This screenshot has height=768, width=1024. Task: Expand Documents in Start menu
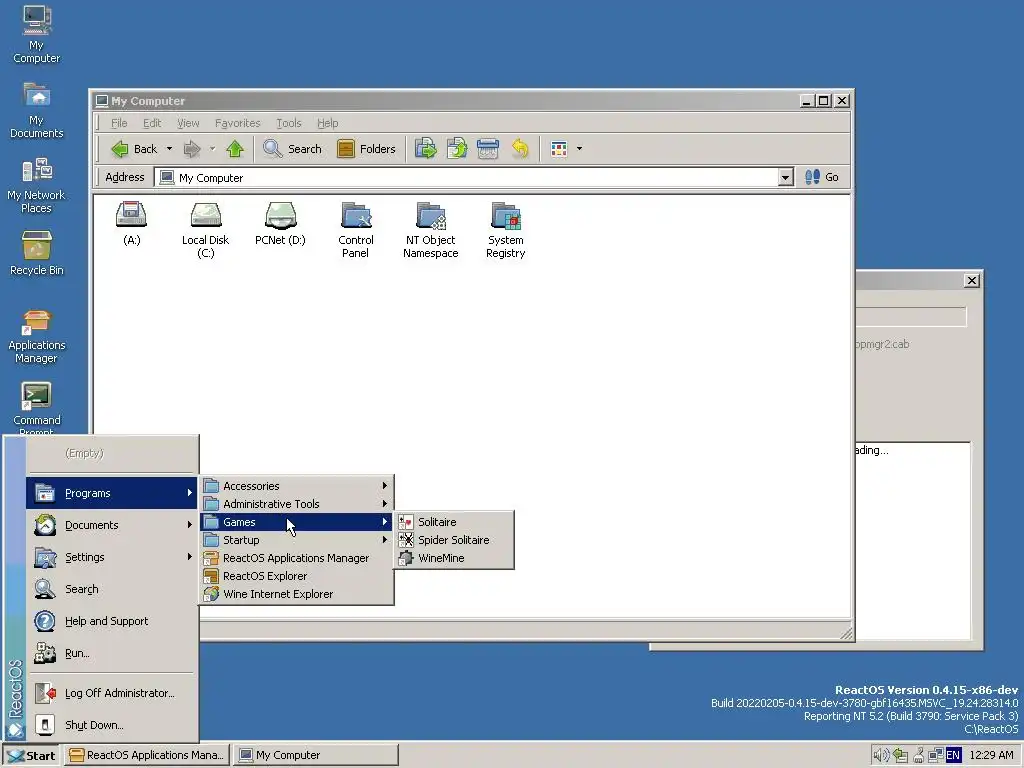(x=112, y=525)
